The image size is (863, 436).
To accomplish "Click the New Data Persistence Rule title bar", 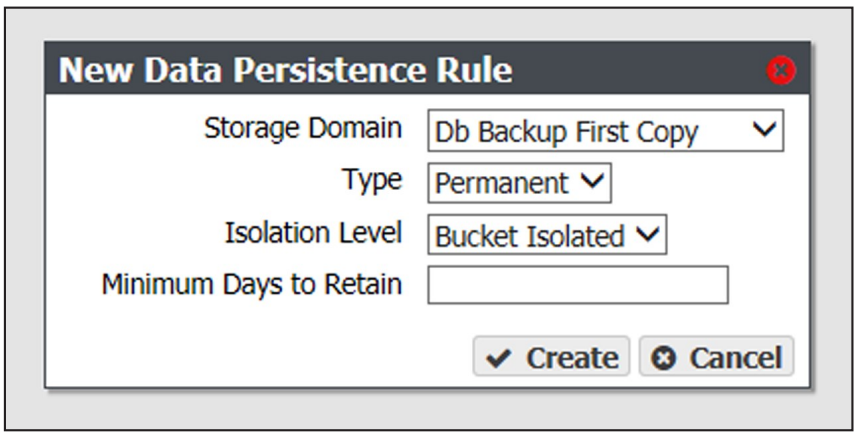I will click(427, 69).
